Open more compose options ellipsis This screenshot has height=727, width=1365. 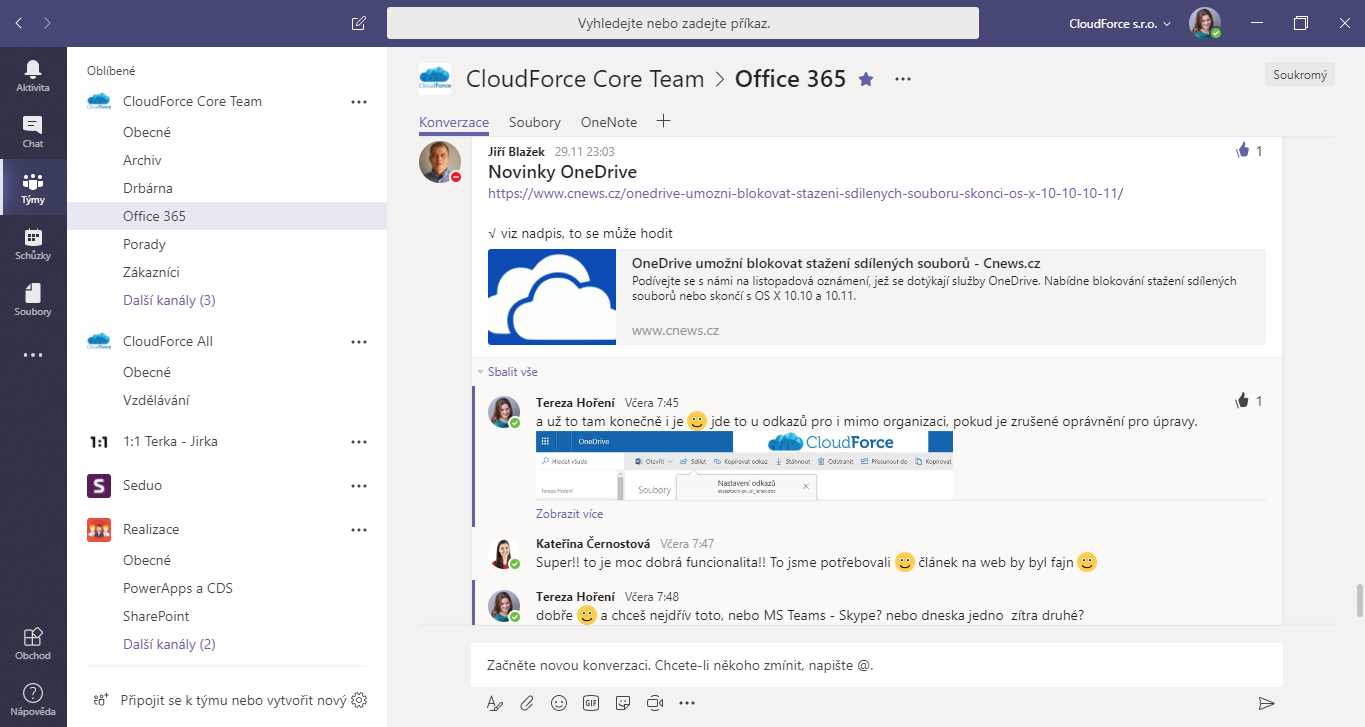pos(687,703)
